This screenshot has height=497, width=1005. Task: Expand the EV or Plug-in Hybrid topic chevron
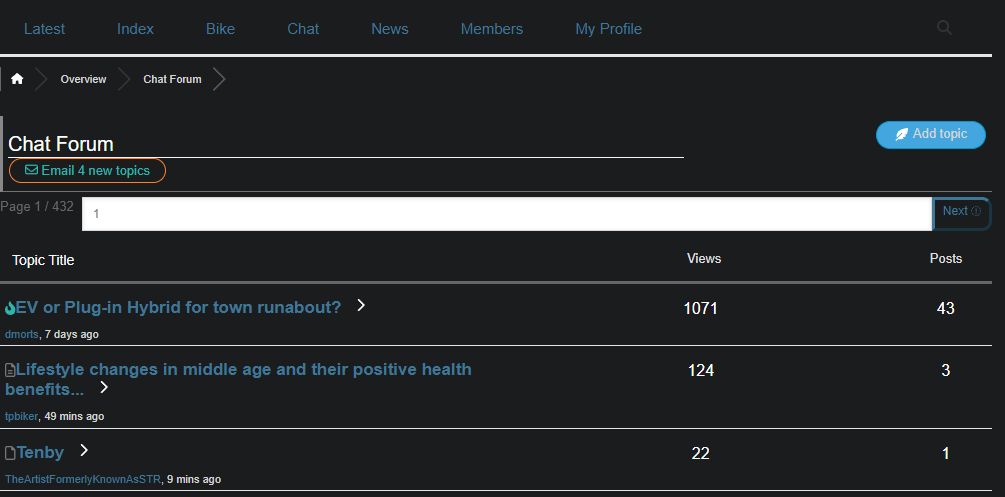pyautogui.click(x=361, y=306)
